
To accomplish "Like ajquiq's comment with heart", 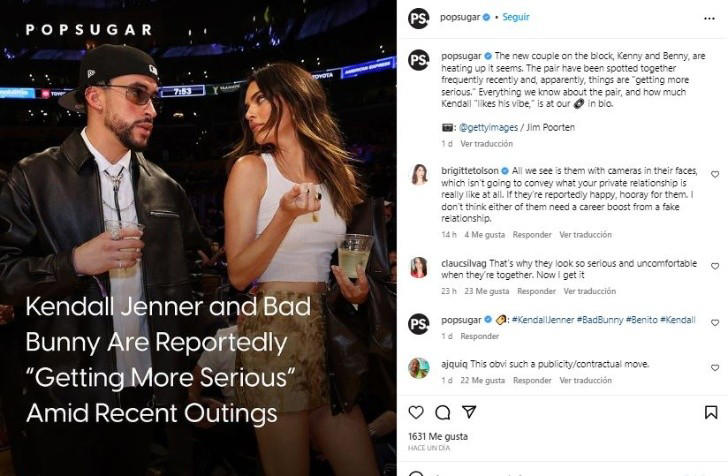I will (714, 364).
